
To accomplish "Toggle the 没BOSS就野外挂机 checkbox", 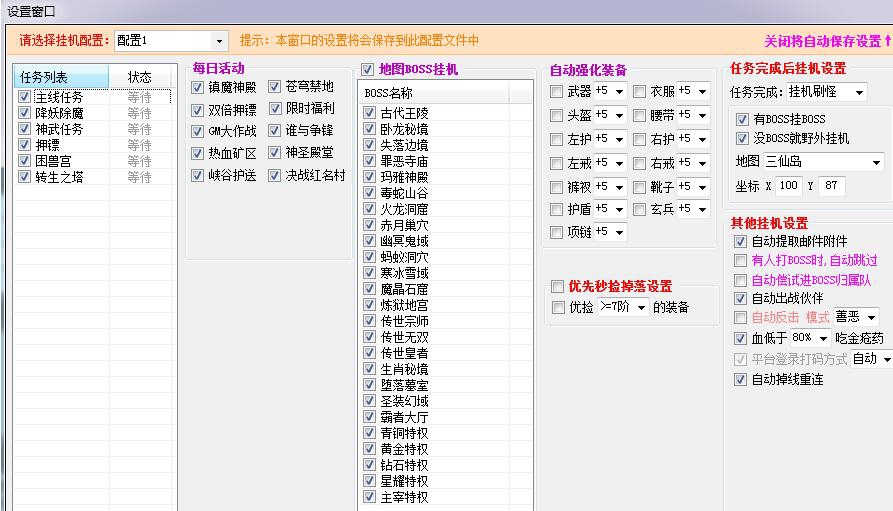I will (742, 138).
